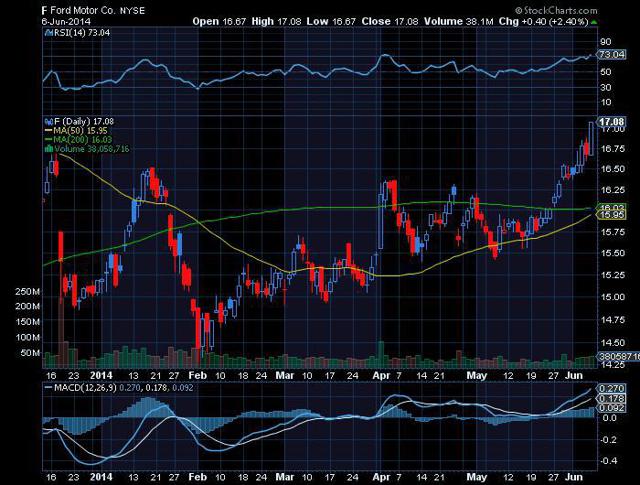Click the 0.270 MACD value tag
Image resolution: width=640 pixels, height=485 pixels.
click(611, 388)
